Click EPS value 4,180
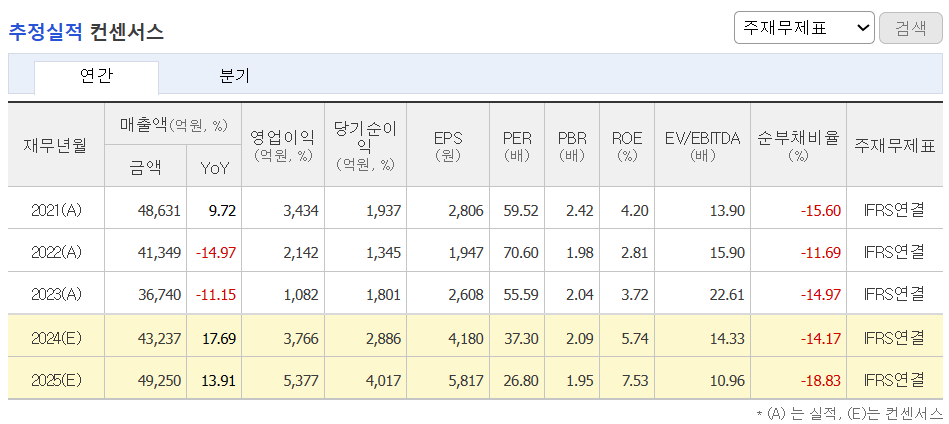The image size is (949, 424). pos(466,338)
